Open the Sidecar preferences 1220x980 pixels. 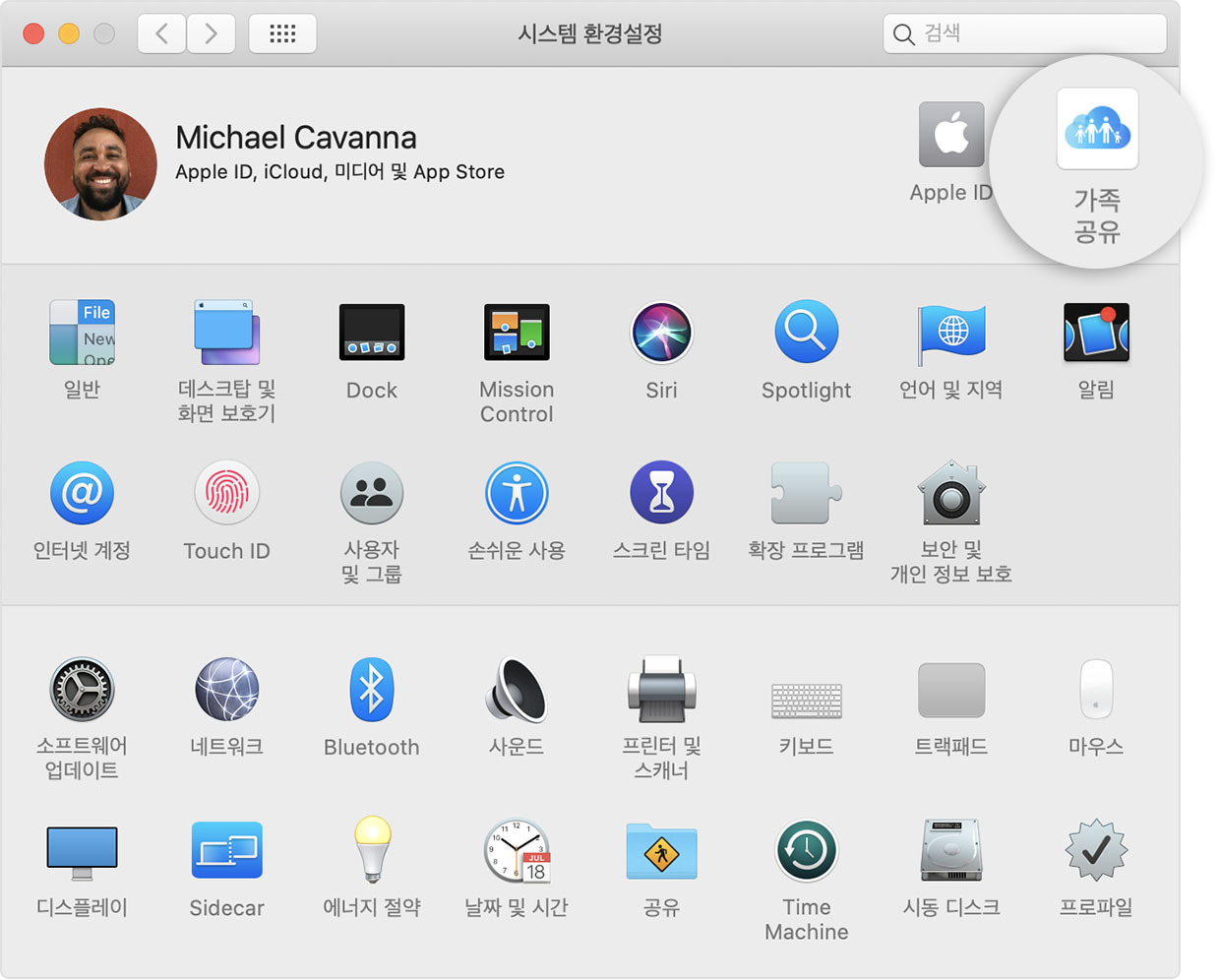[x=226, y=850]
